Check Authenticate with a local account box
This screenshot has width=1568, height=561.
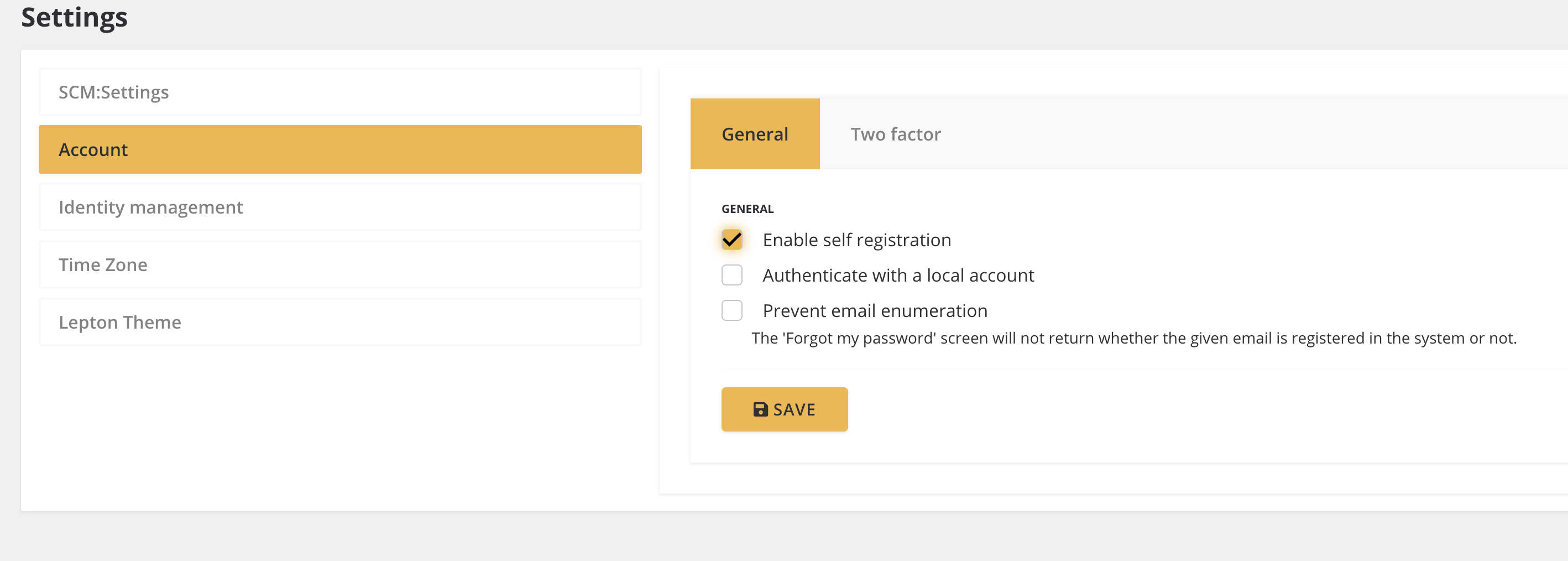(731, 276)
